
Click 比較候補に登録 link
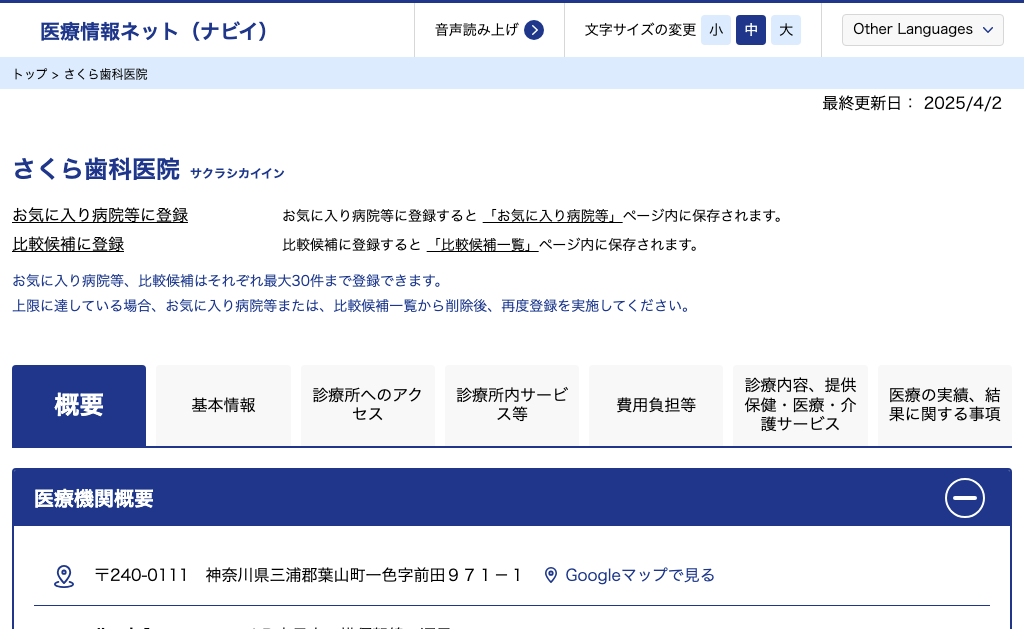[68, 244]
